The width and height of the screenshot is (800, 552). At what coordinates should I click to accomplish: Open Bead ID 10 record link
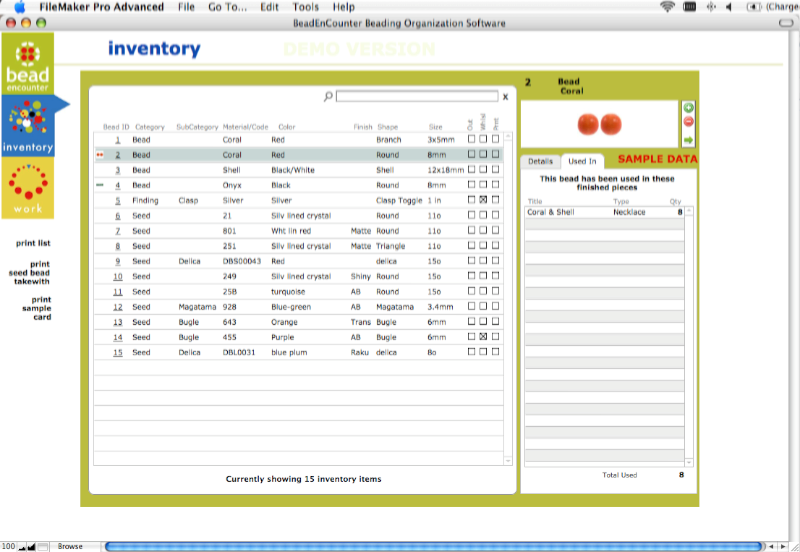(x=118, y=277)
